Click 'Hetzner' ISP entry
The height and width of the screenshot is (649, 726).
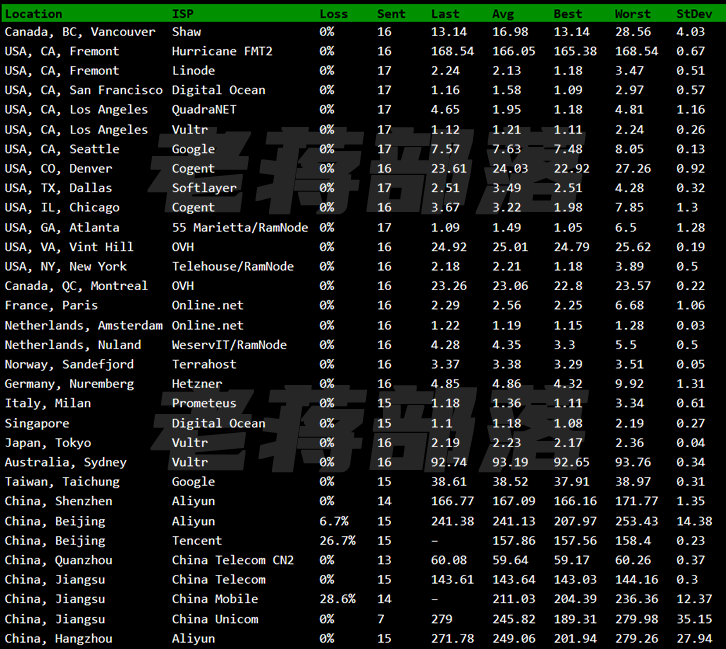(197, 384)
